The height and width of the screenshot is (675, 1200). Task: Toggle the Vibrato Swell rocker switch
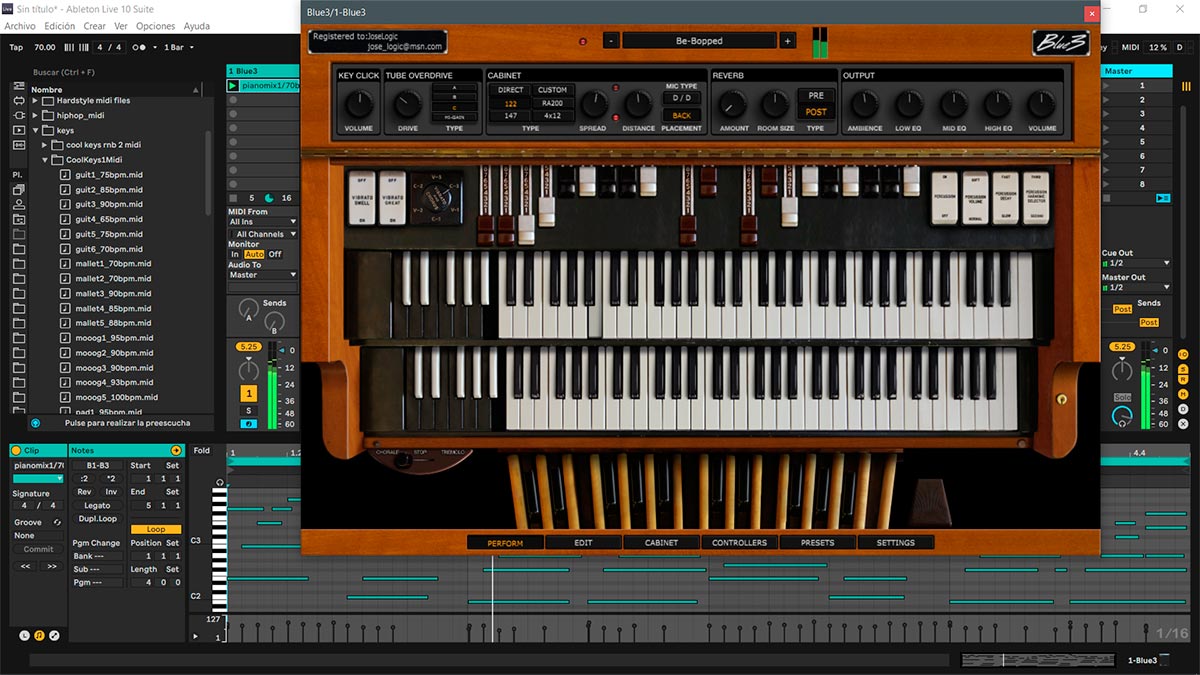361,197
